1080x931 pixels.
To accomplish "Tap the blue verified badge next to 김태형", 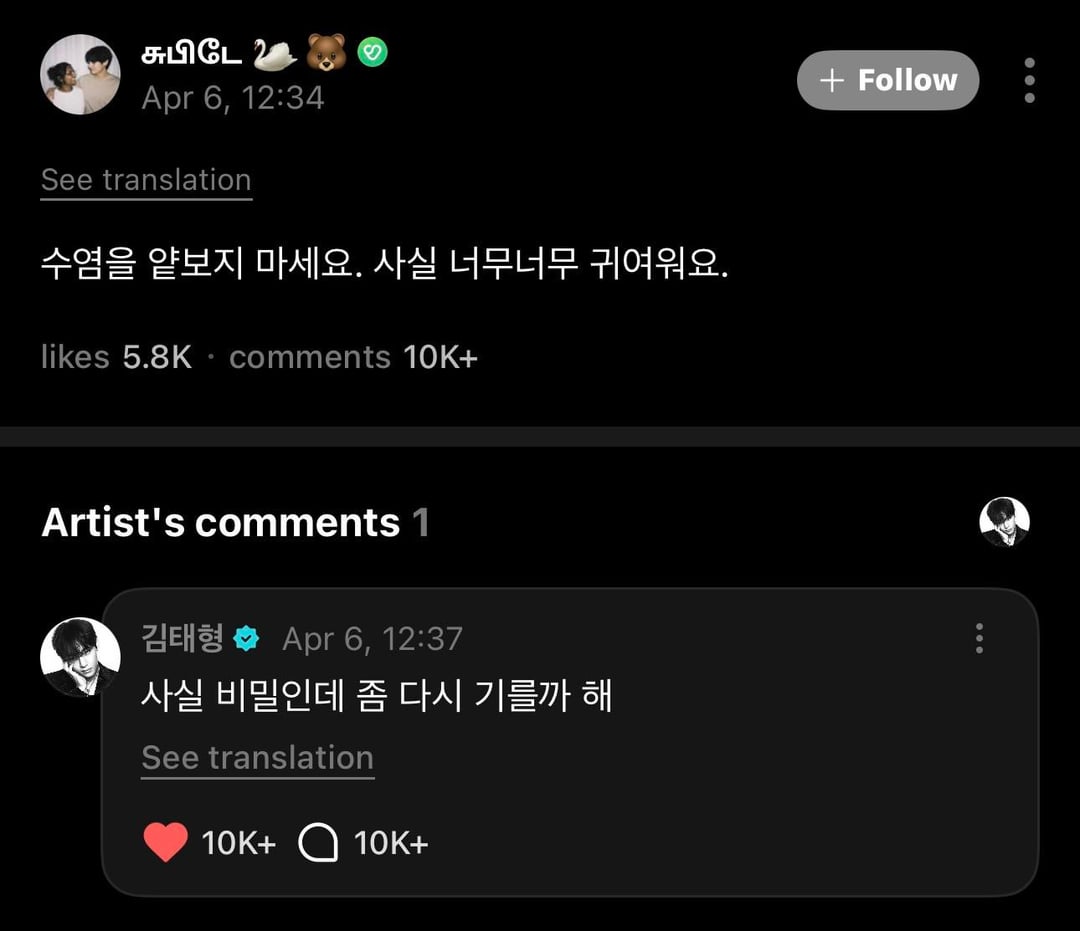I will point(246,639).
